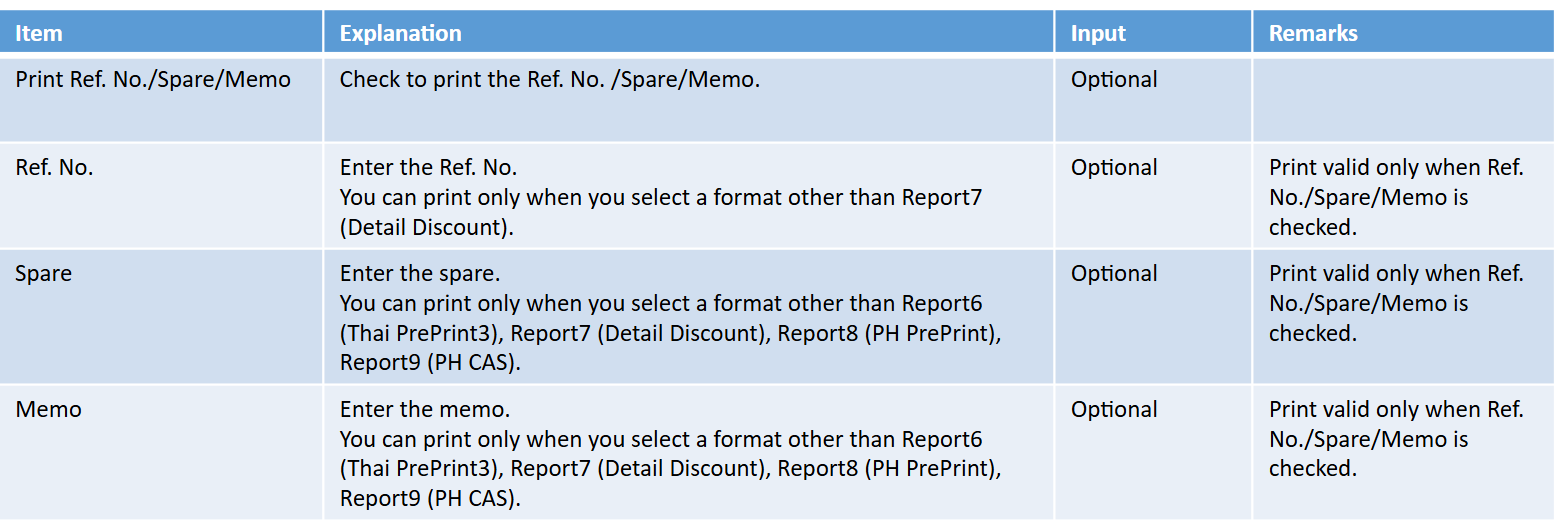This screenshot has width=1563, height=523.
Task: Click Optional in the Spare row
Action: (1114, 274)
